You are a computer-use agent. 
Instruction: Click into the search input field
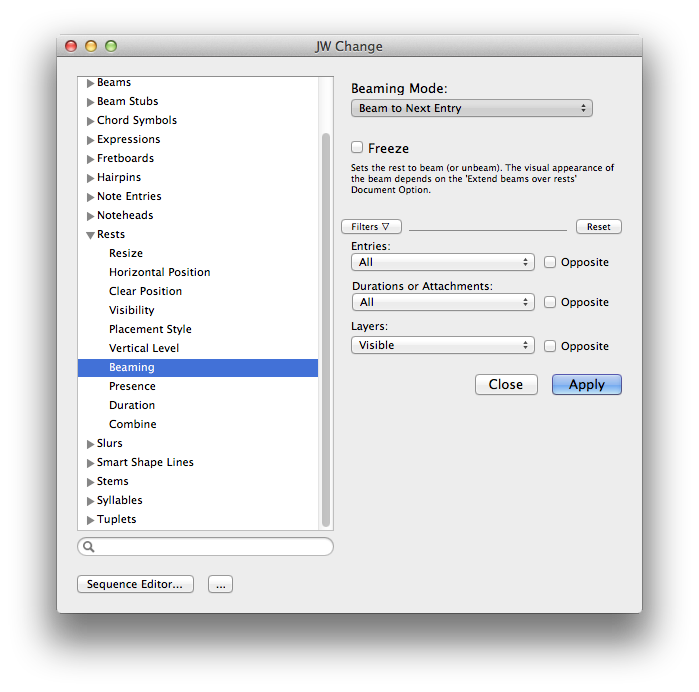pos(212,547)
